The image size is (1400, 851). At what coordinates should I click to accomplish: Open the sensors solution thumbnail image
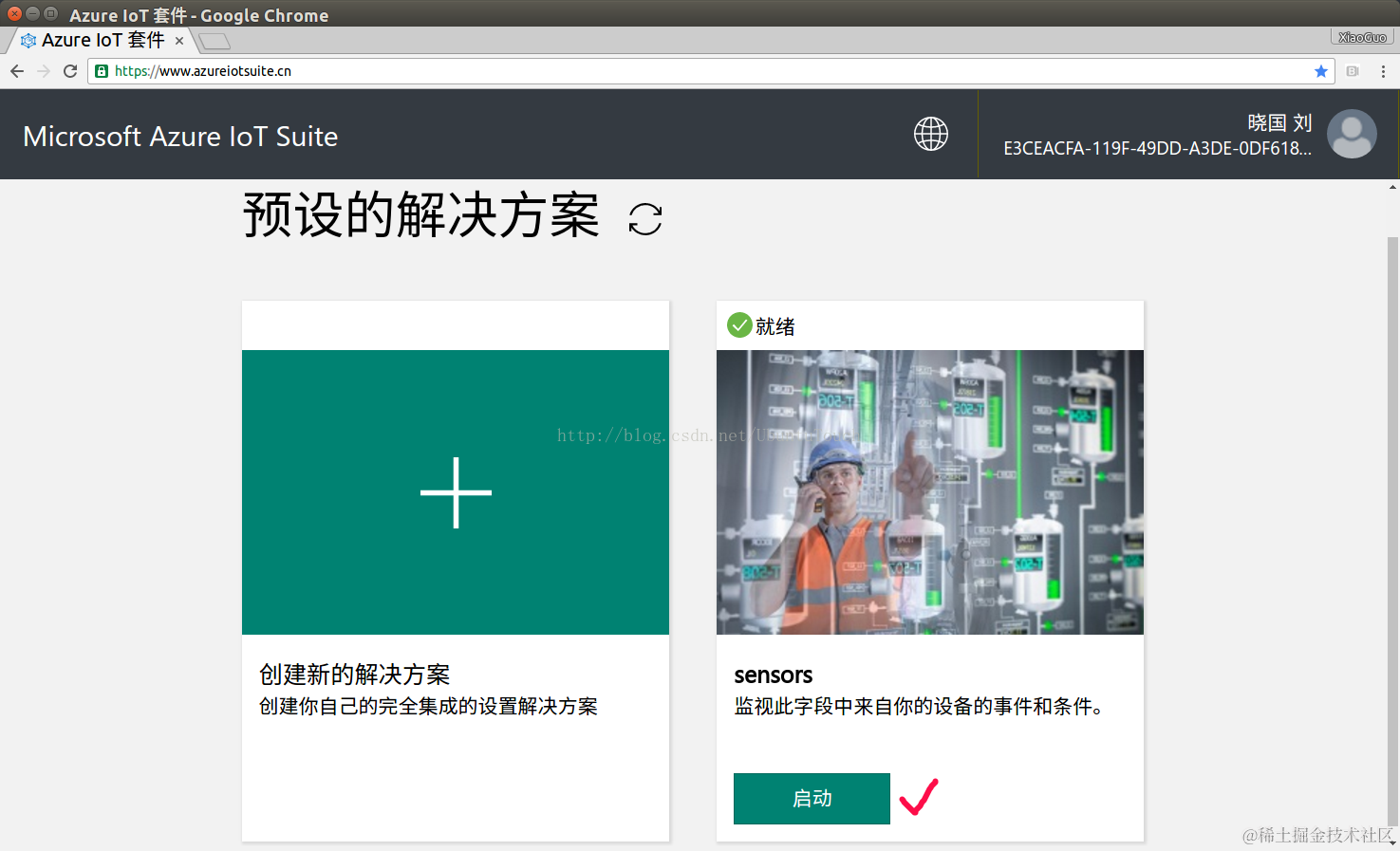pos(930,492)
